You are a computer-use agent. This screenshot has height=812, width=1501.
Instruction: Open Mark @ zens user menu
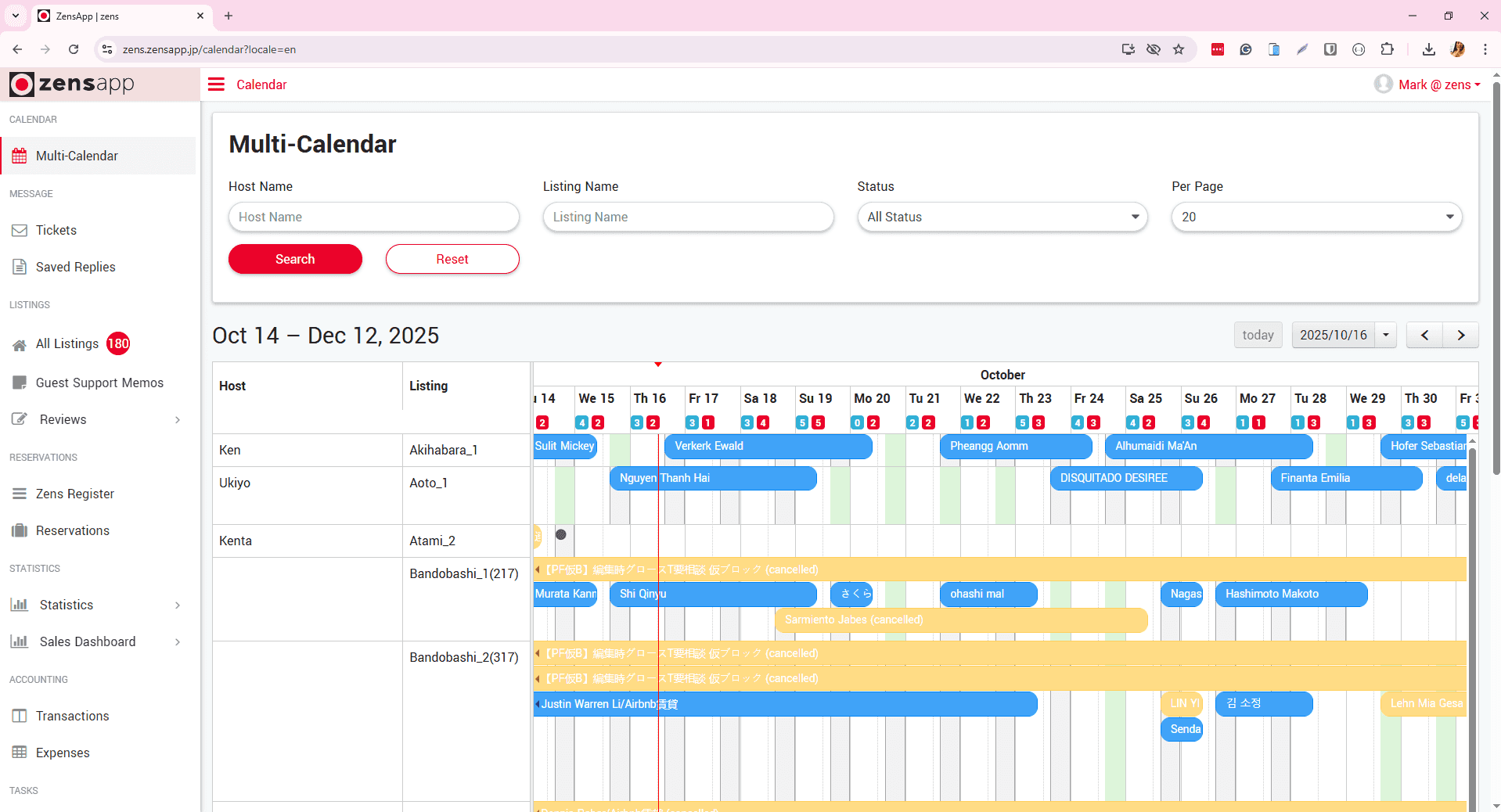click(x=1428, y=84)
